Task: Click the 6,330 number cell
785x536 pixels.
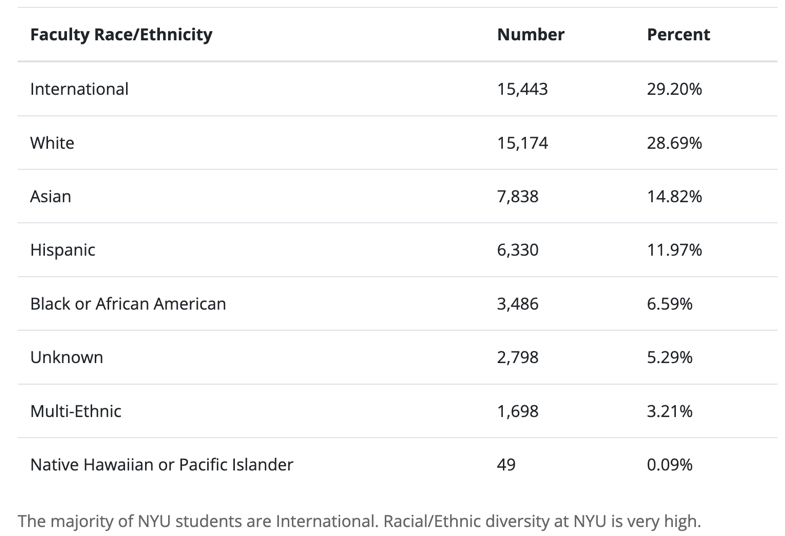Action: pyautogui.click(x=517, y=250)
